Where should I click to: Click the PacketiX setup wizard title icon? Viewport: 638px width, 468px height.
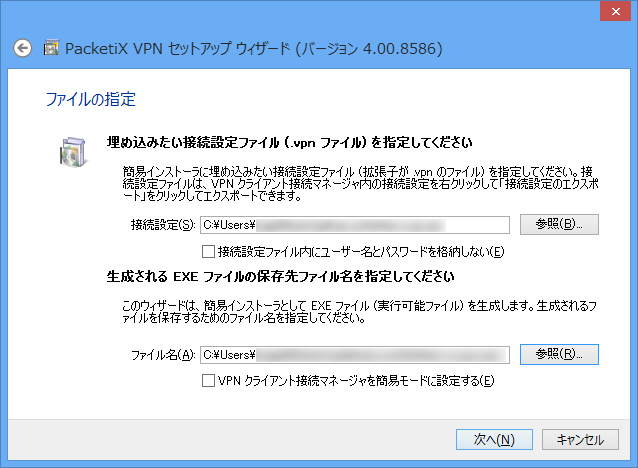[x=51, y=48]
